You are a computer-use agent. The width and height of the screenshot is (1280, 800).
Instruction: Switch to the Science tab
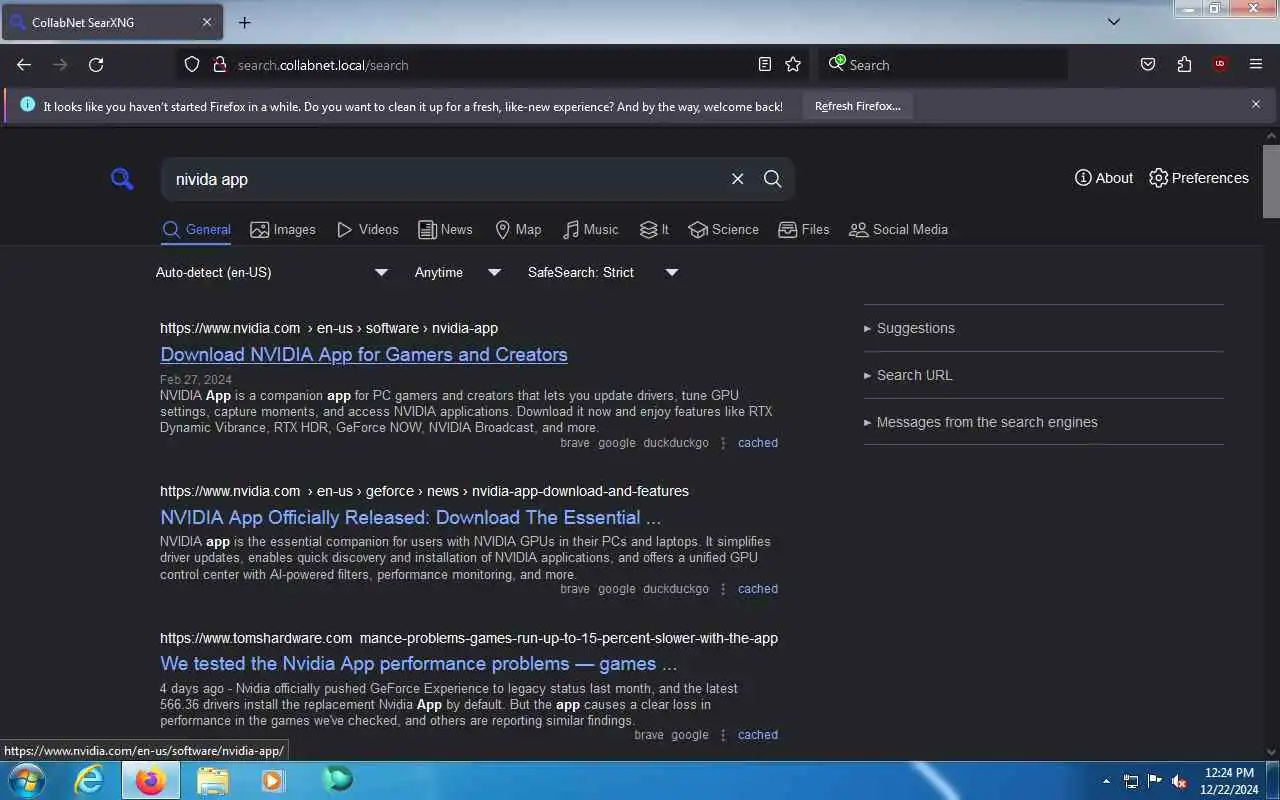click(724, 229)
